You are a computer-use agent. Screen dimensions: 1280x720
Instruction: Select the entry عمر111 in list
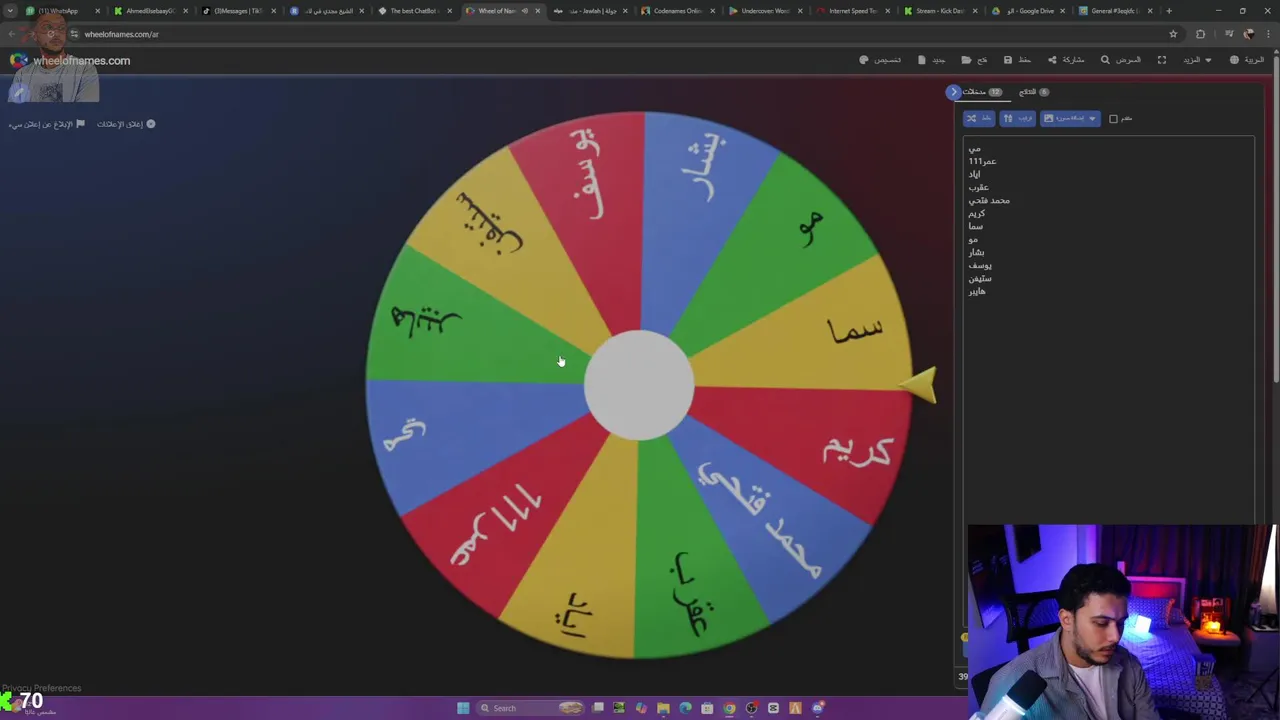click(x=982, y=161)
